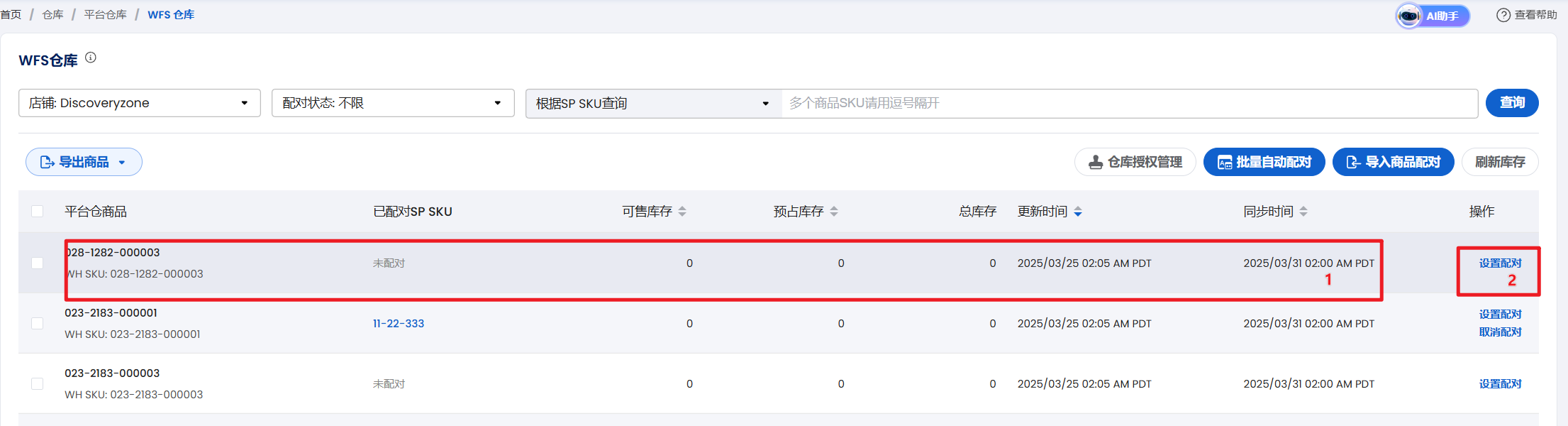Tick the select-all checkbox in table header
Image resolution: width=1568 pixels, height=426 pixels.
[38, 211]
